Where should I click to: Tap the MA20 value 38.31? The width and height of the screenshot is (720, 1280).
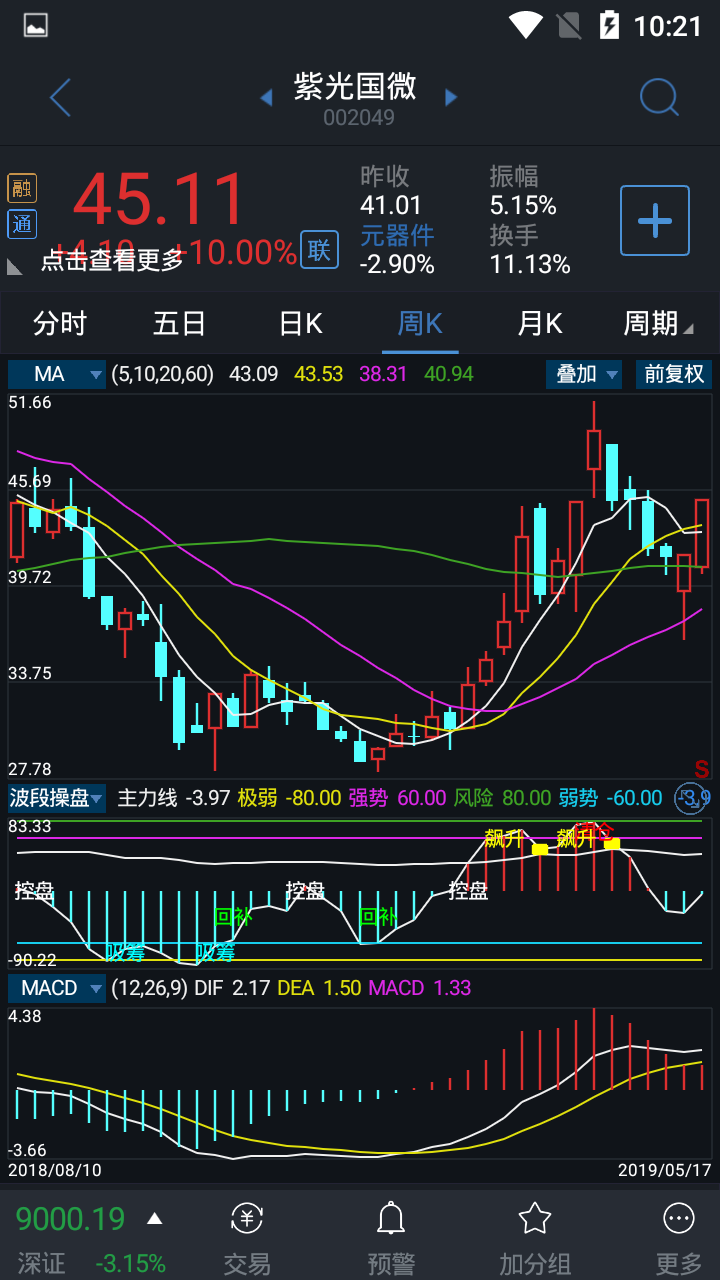[x=384, y=374]
